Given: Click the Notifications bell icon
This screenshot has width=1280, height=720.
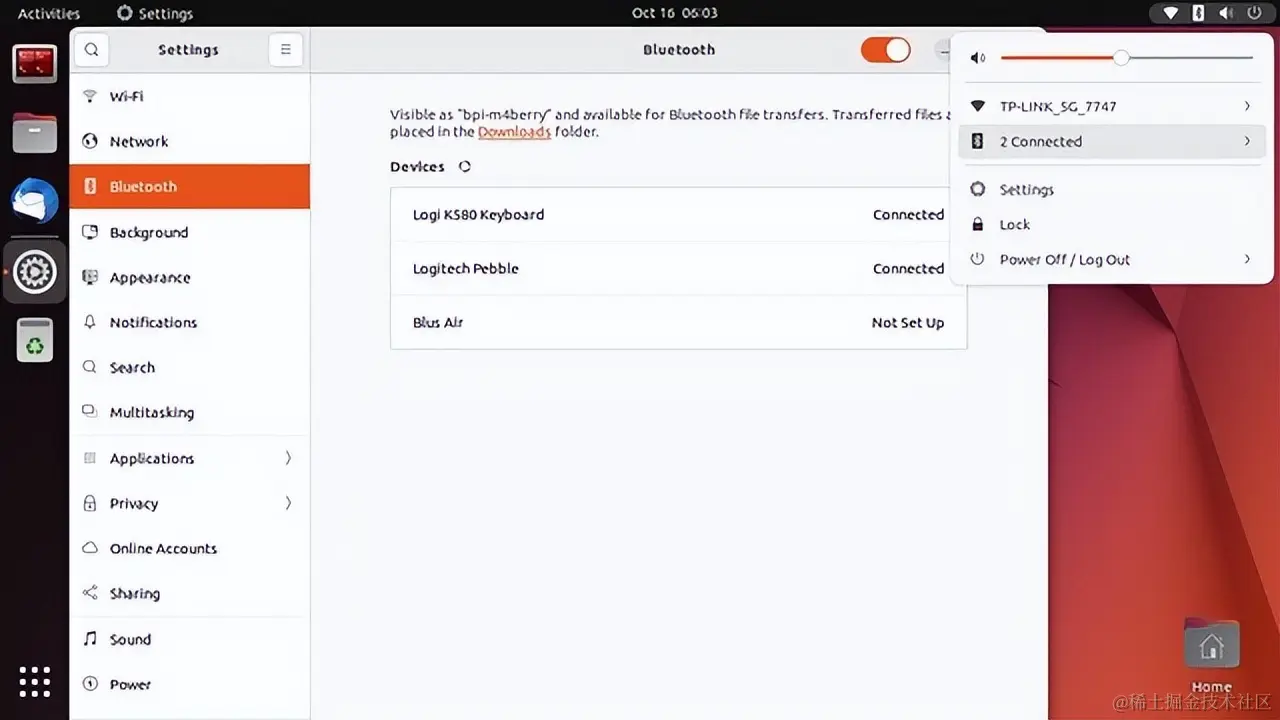Looking at the screenshot, I should click(90, 322).
